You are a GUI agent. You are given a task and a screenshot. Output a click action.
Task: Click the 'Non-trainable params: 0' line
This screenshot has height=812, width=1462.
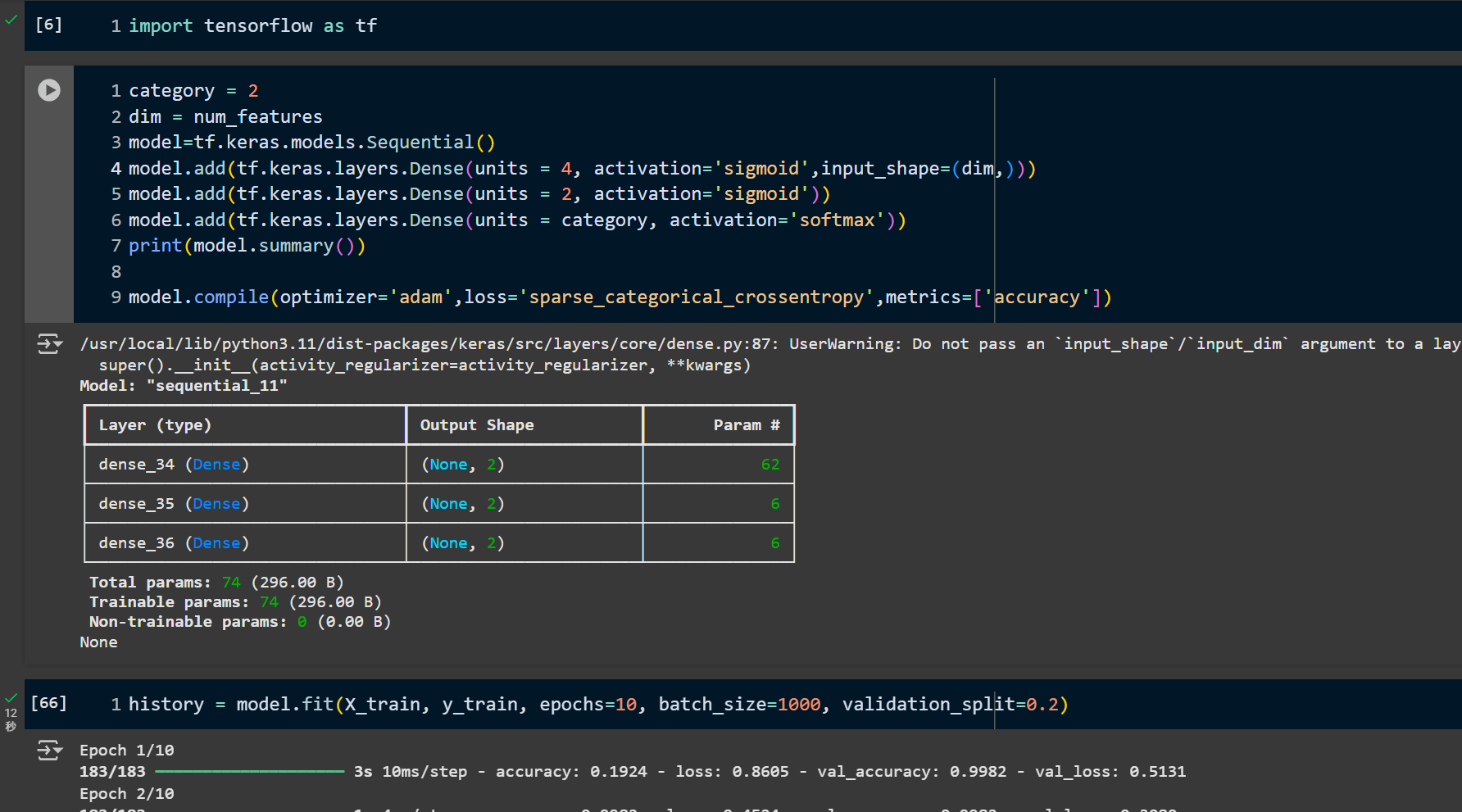[240, 621]
